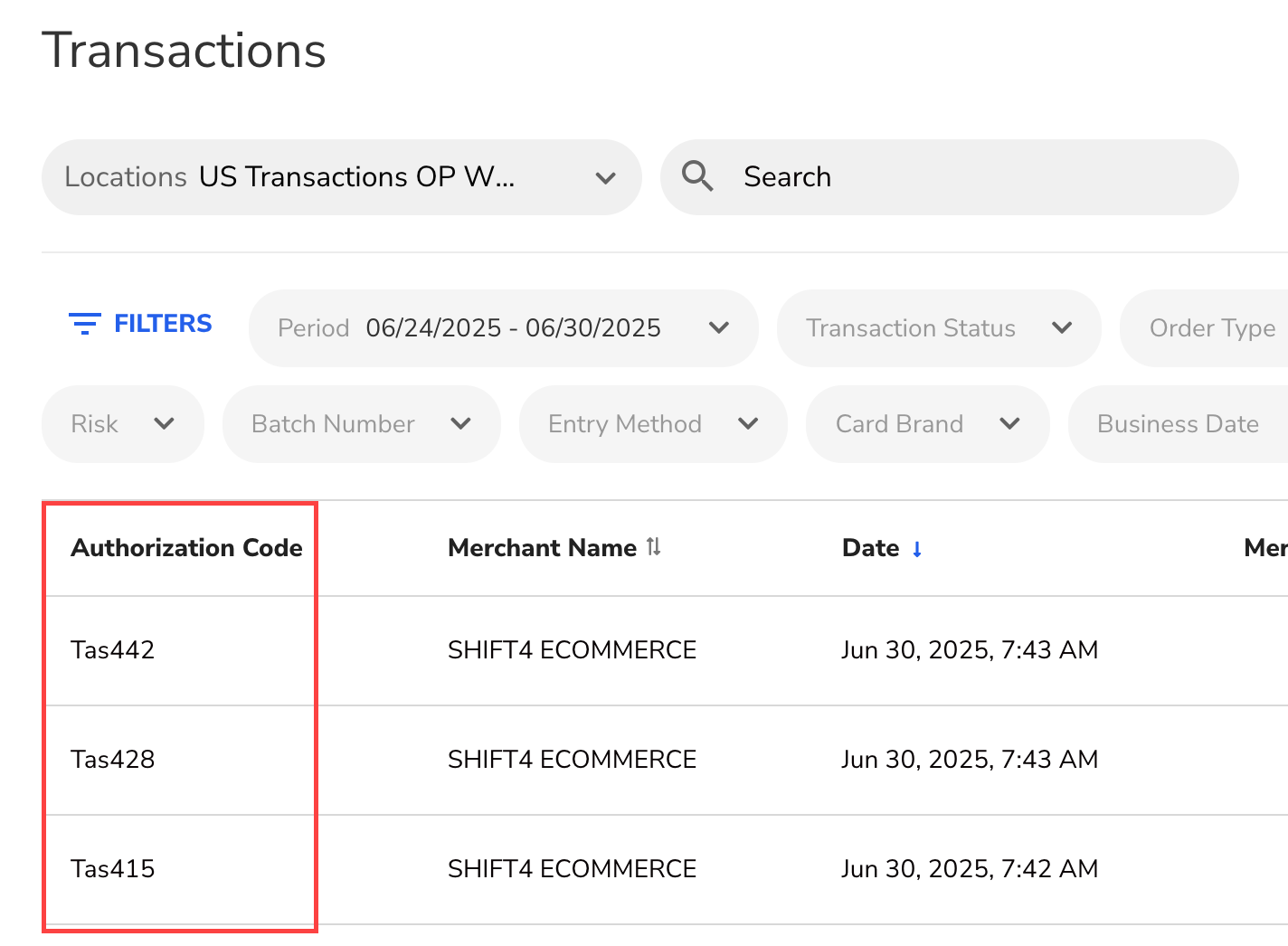Open the Business Date filter
1288x946 pixels.
point(1177,424)
